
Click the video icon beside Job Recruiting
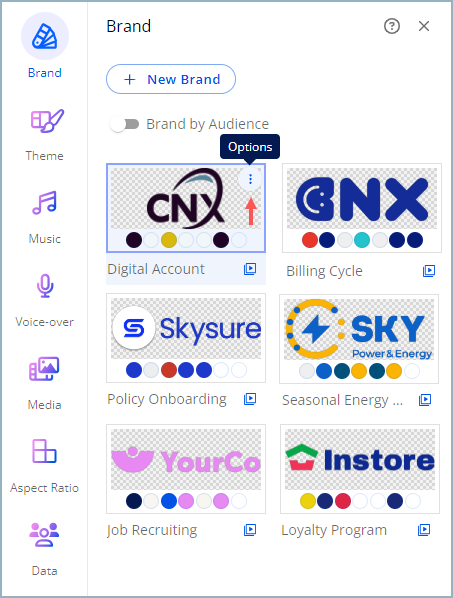250,530
